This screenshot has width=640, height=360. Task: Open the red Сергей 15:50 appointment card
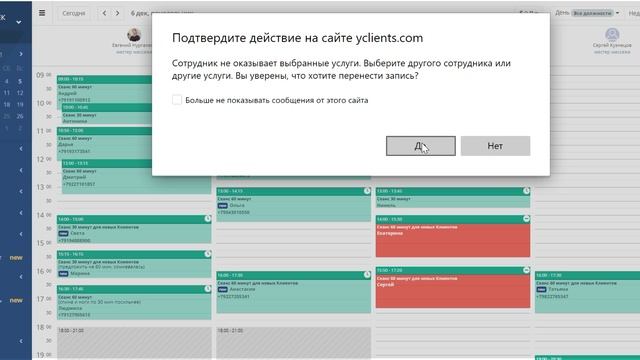click(x=453, y=288)
